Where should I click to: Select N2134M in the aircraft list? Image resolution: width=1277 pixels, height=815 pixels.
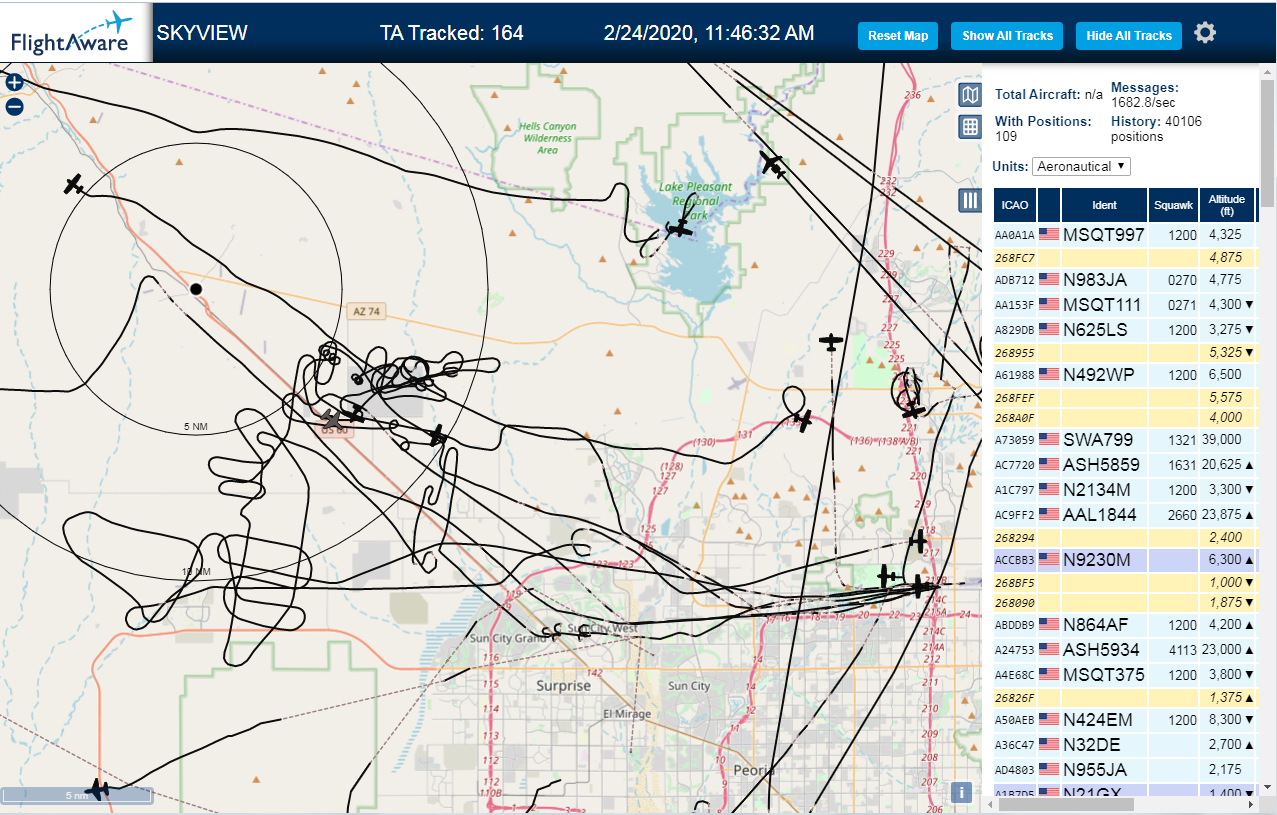point(1125,489)
